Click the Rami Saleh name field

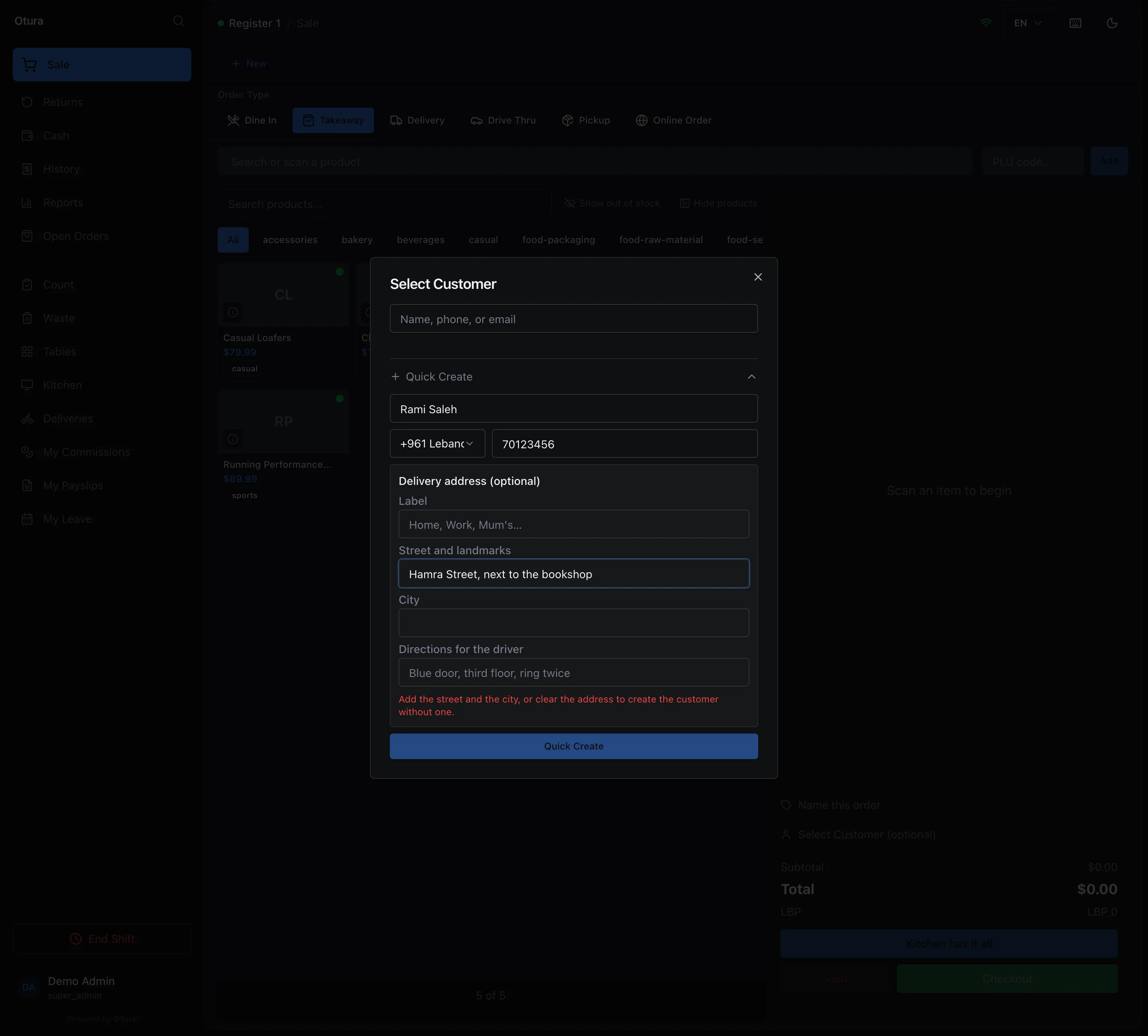[x=574, y=409]
